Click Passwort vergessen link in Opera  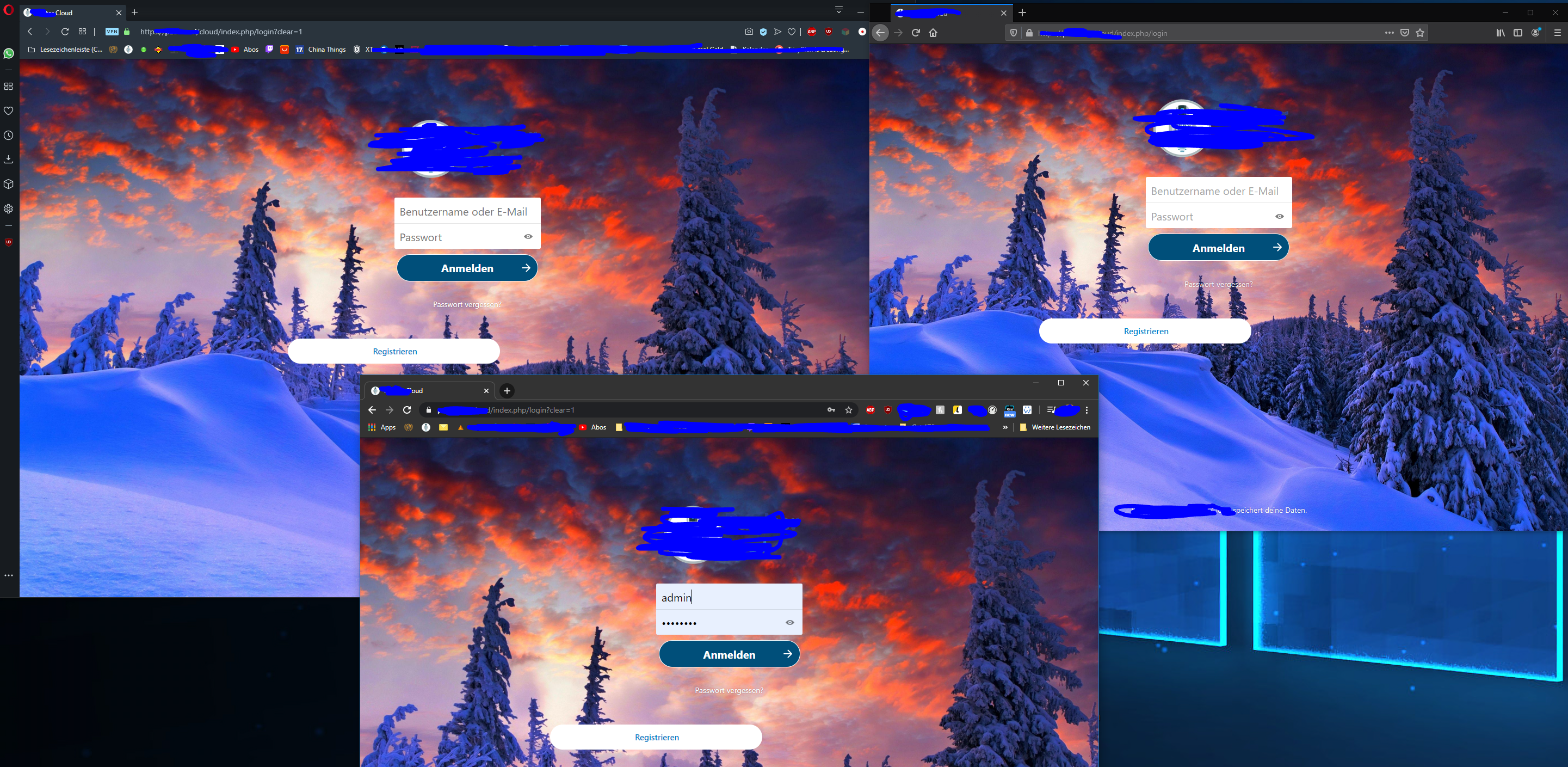(x=467, y=305)
